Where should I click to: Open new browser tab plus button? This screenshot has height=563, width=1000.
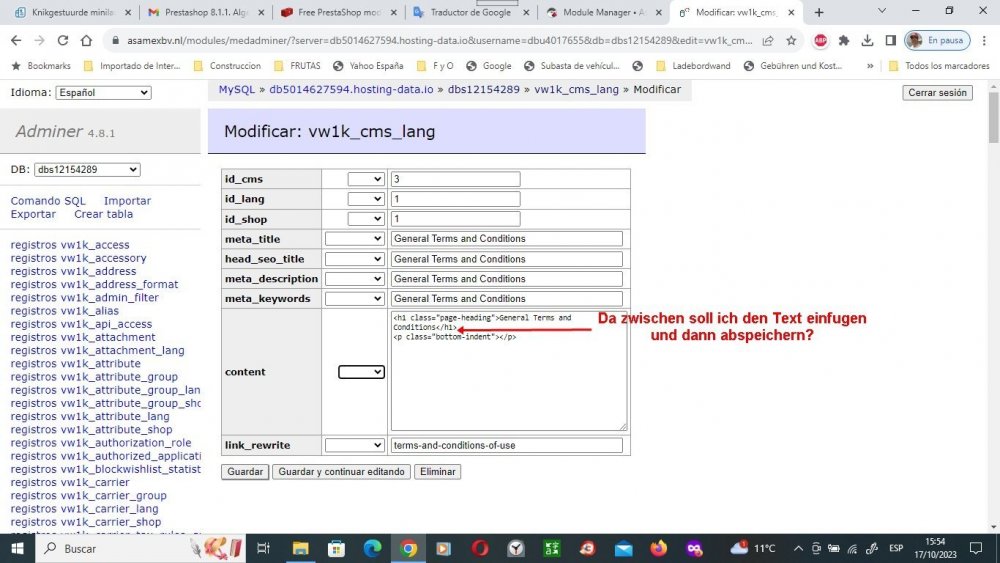pos(819,12)
